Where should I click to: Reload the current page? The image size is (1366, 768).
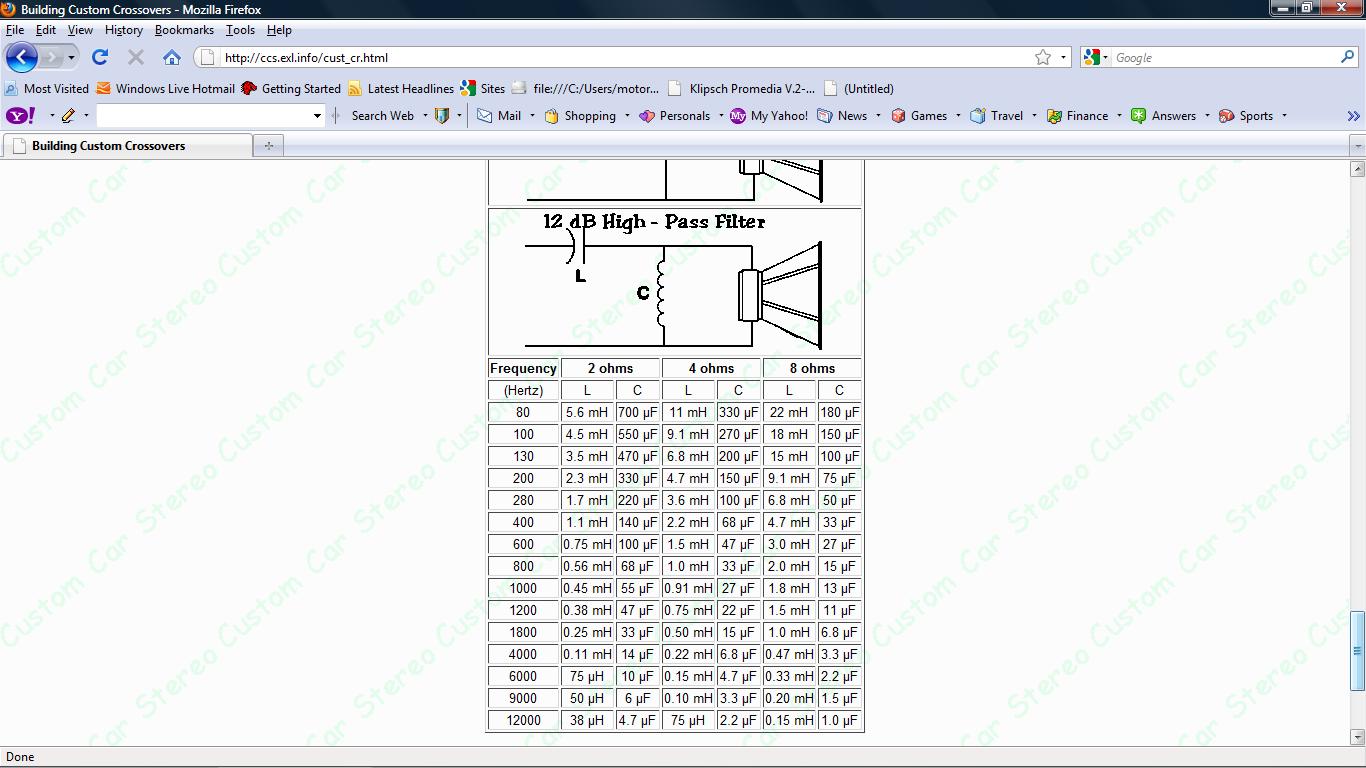pyautogui.click(x=100, y=57)
